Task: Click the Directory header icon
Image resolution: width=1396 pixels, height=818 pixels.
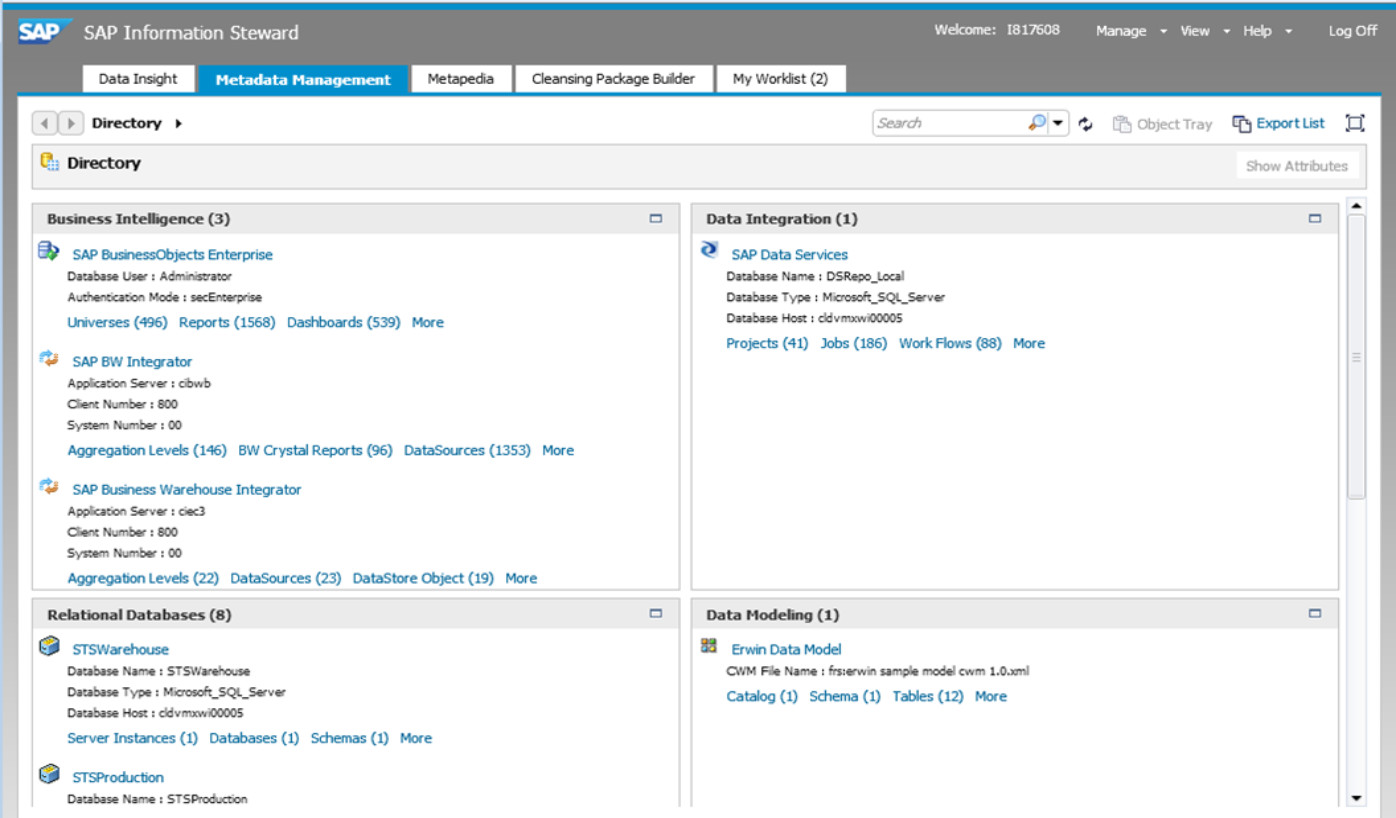Action: point(50,162)
